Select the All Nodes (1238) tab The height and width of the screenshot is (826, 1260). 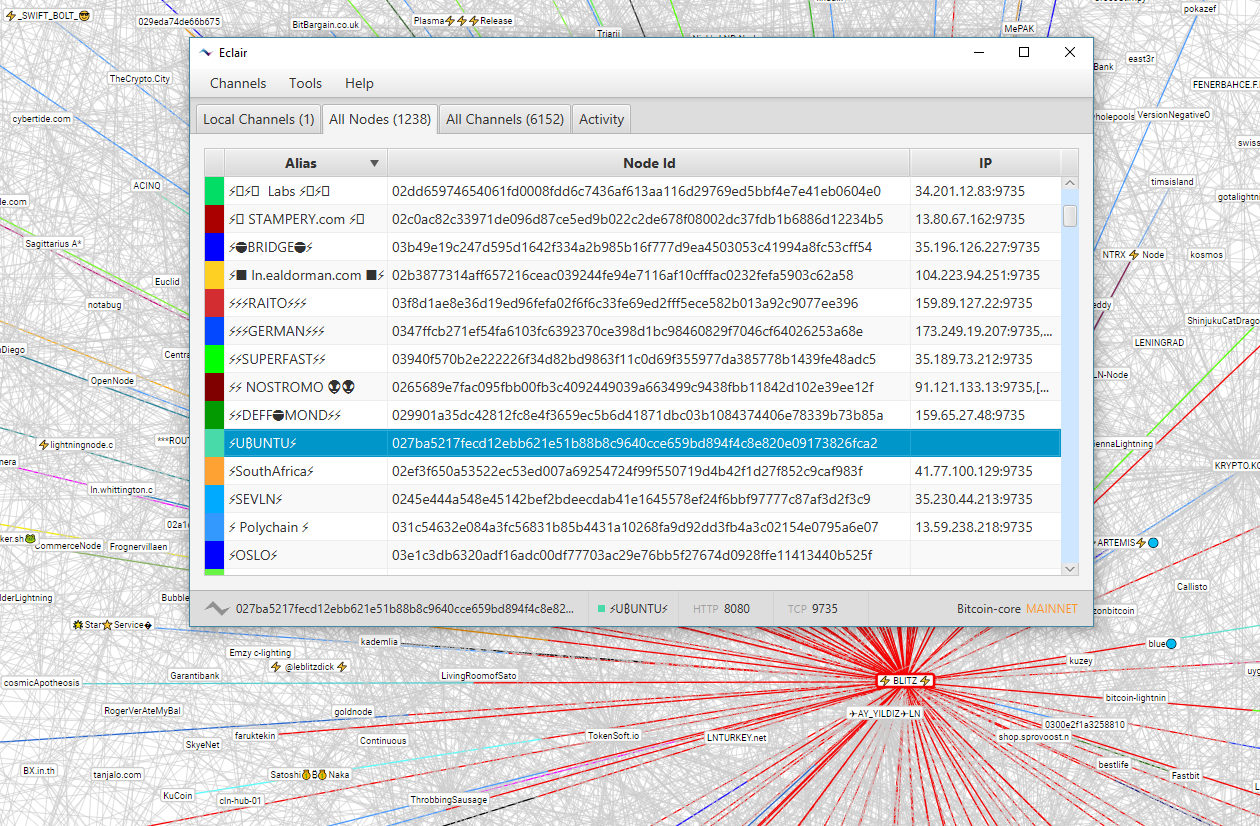(380, 119)
